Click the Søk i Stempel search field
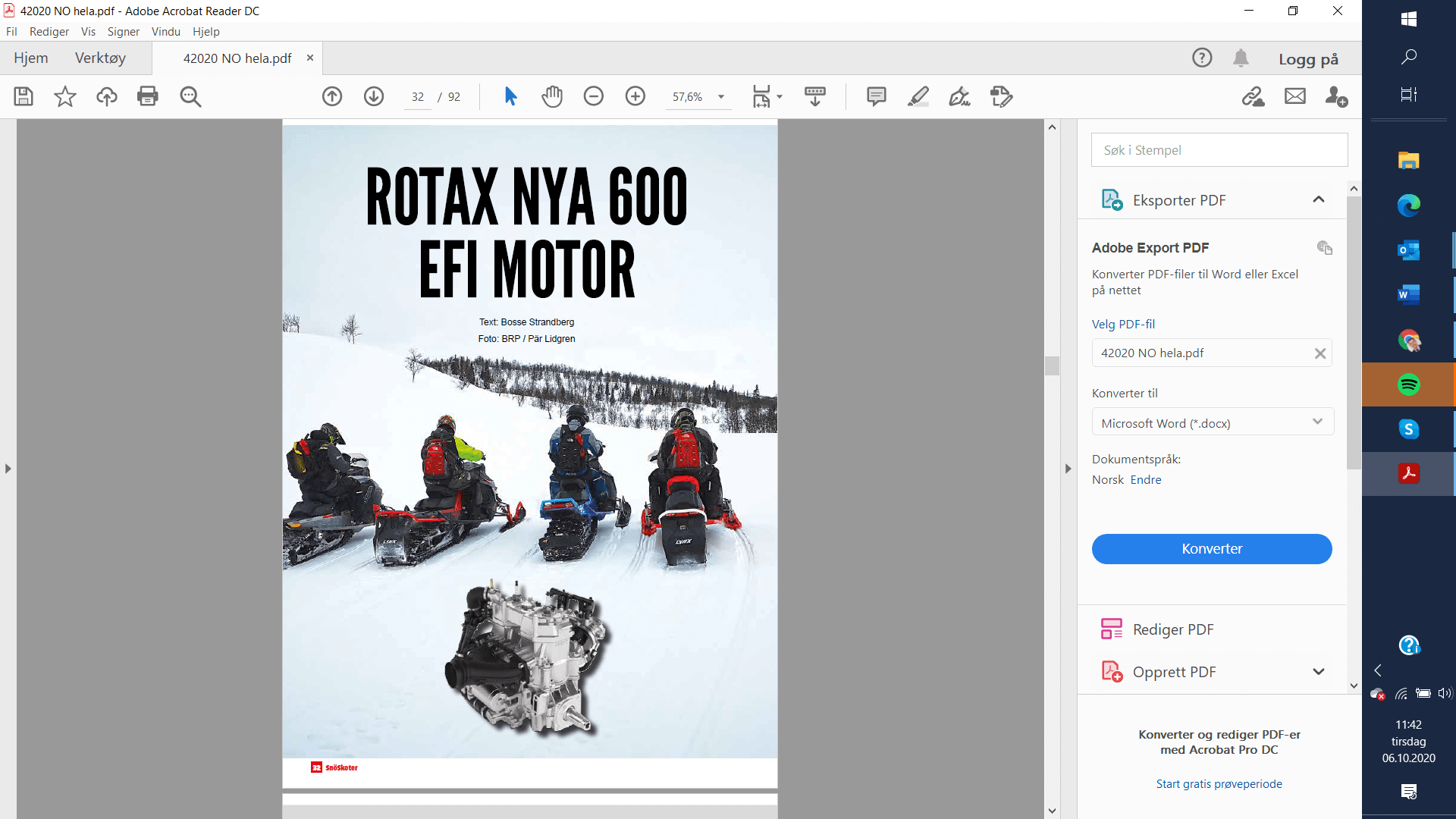The height and width of the screenshot is (819, 1456). [1219, 150]
